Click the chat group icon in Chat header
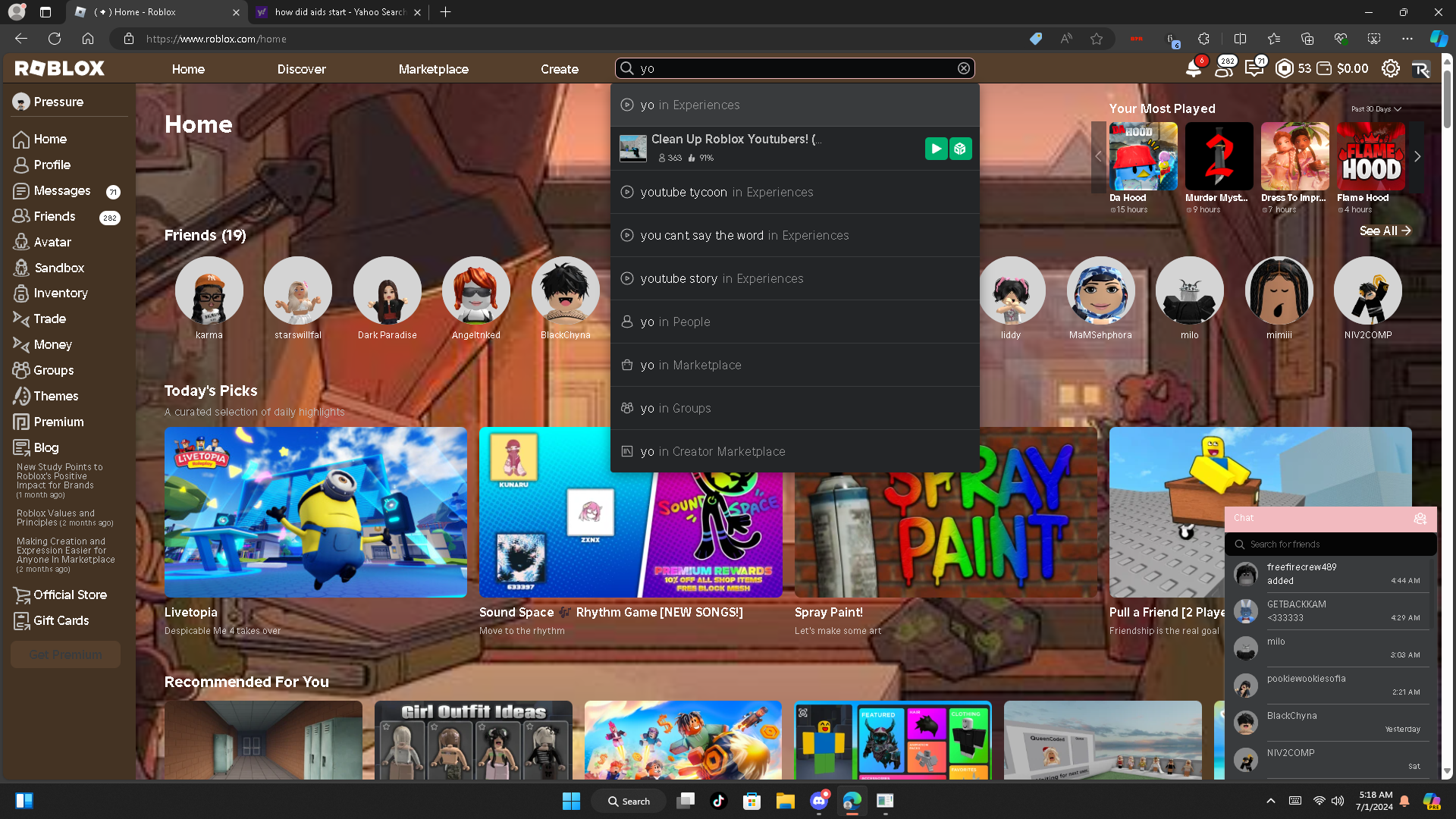This screenshot has height=819, width=1456. pos(1420,519)
